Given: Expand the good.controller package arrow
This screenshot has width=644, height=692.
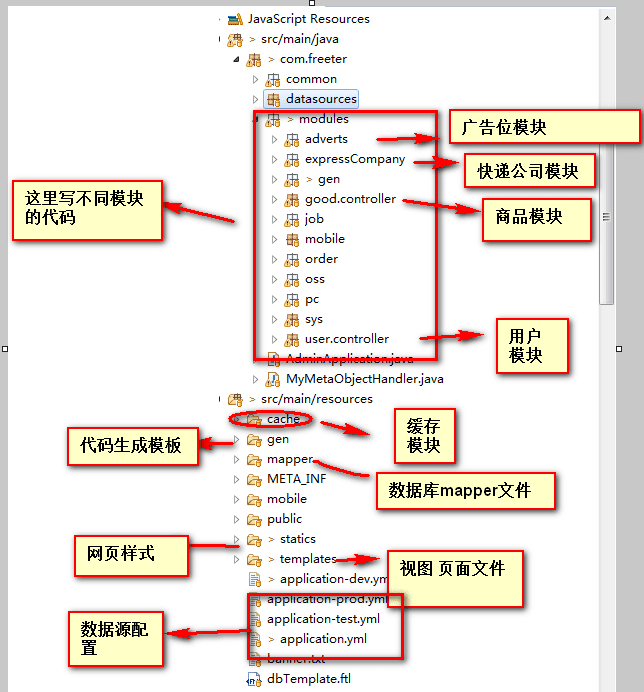Looking at the screenshot, I should 274,199.
